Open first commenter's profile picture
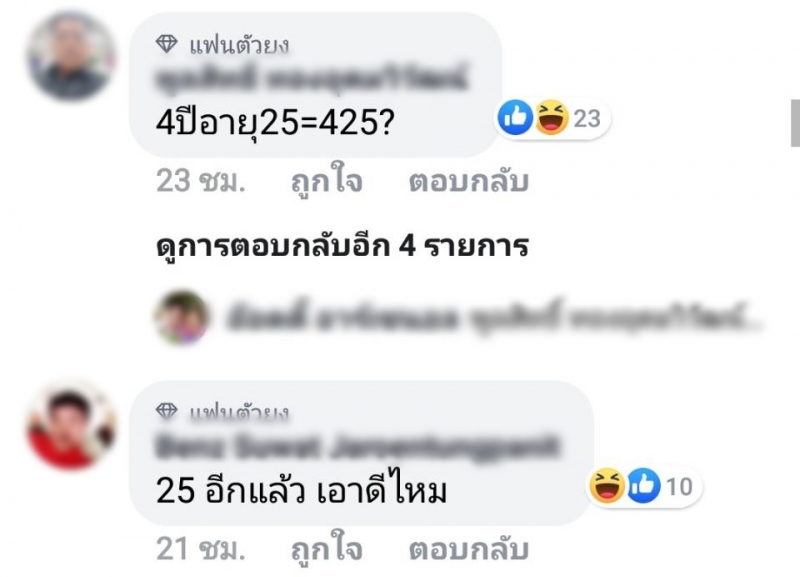The image size is (800, 577). tap(71, 56)
